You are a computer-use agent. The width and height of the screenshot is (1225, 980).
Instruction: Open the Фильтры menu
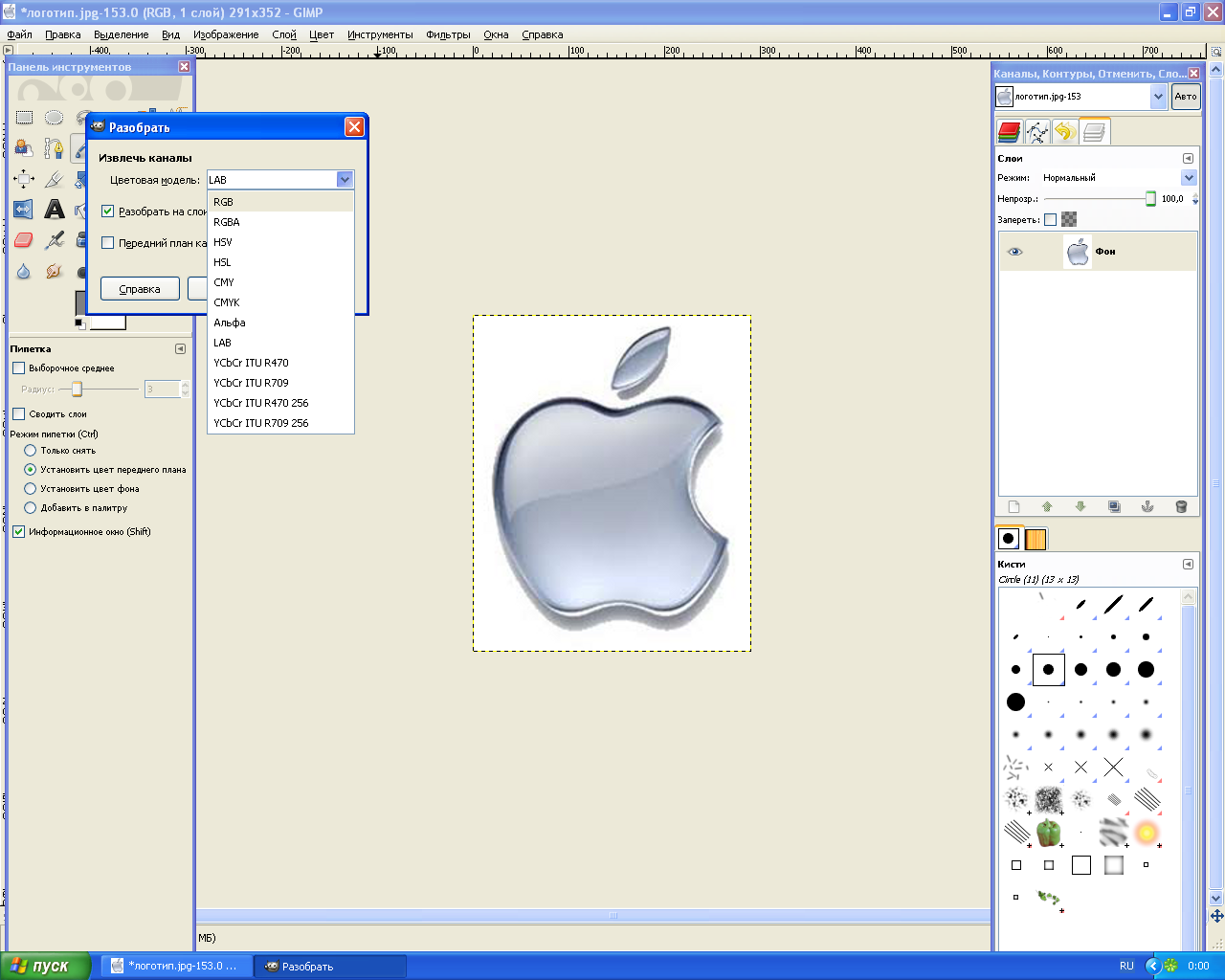(x=448, y=34)
